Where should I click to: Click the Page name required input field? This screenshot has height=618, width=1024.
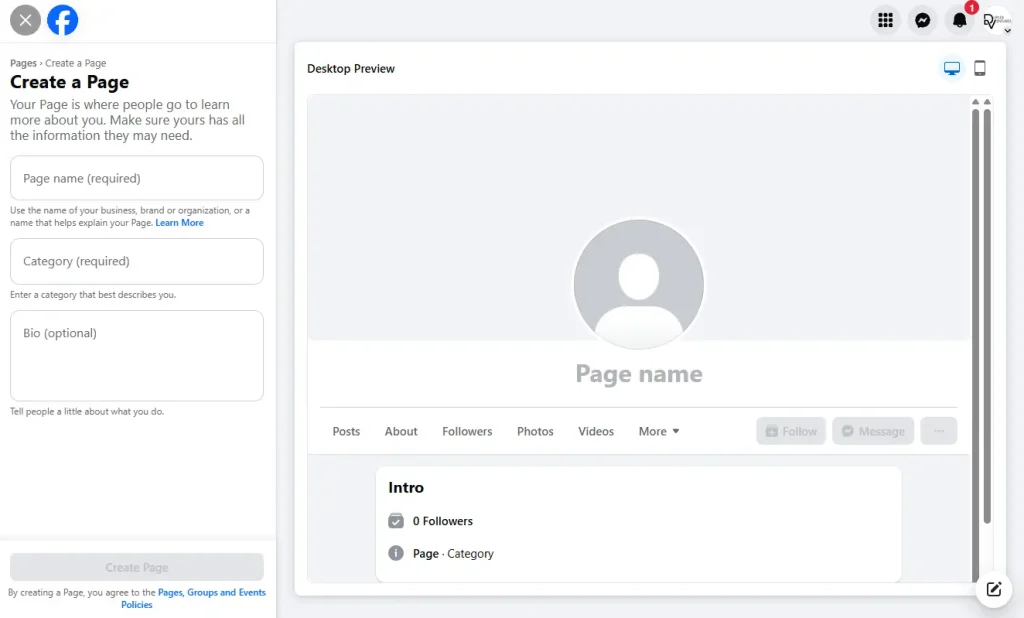[136, 177]
